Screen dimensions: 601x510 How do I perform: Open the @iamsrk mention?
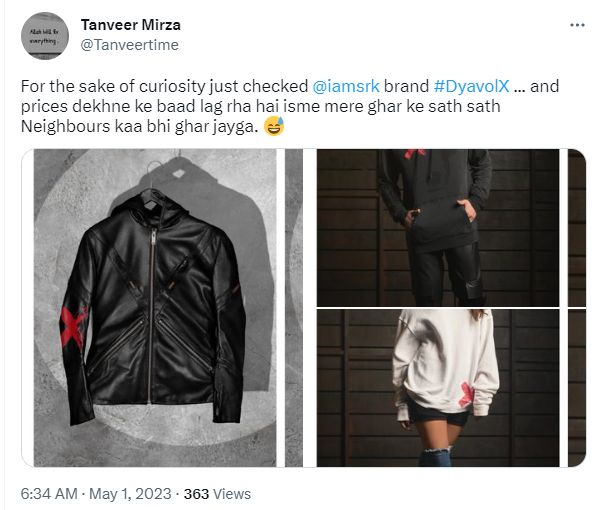346,86
